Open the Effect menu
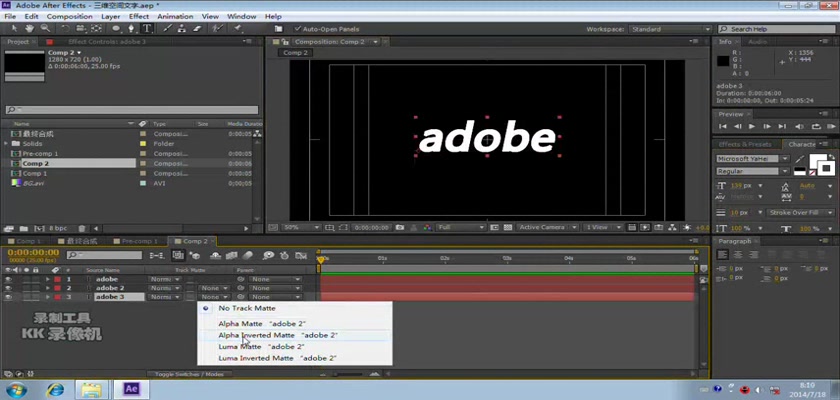This screenshot has height=400, width=840. click(139, 17)
